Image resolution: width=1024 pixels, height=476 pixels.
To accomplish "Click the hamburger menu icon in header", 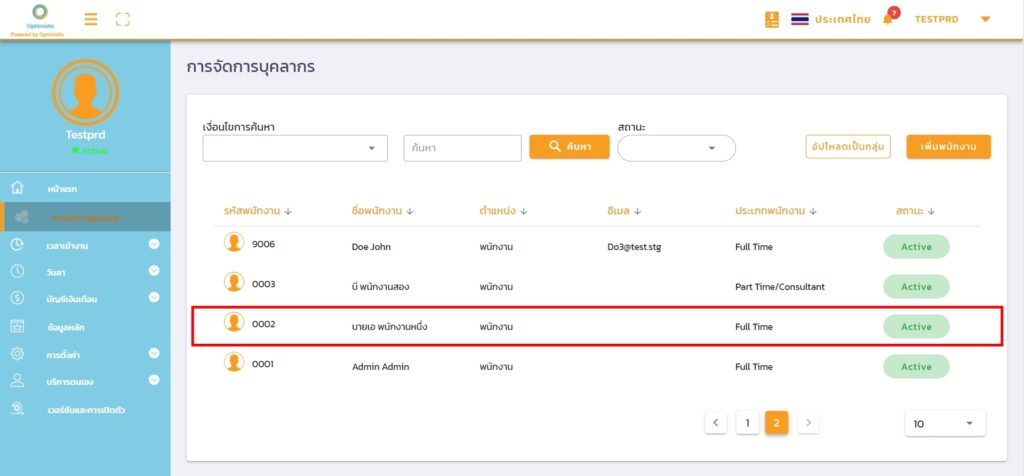I will pos(91,19).
